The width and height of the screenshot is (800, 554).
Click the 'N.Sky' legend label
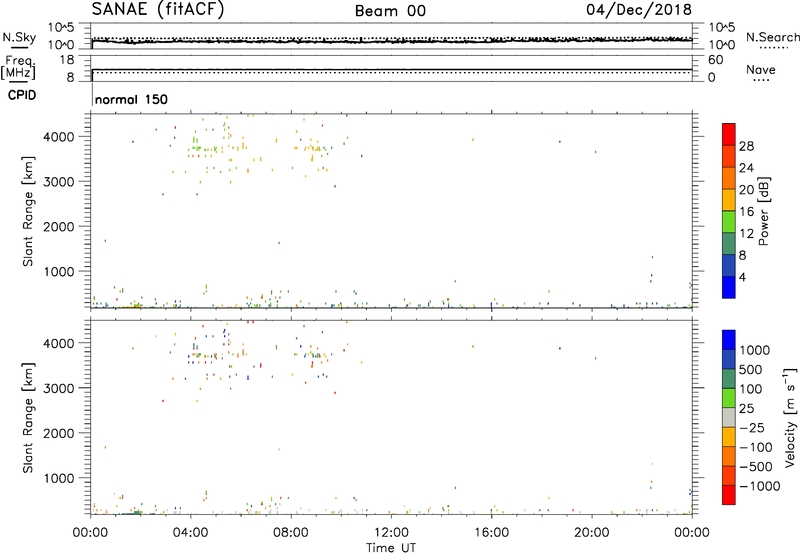click(19, 37)
